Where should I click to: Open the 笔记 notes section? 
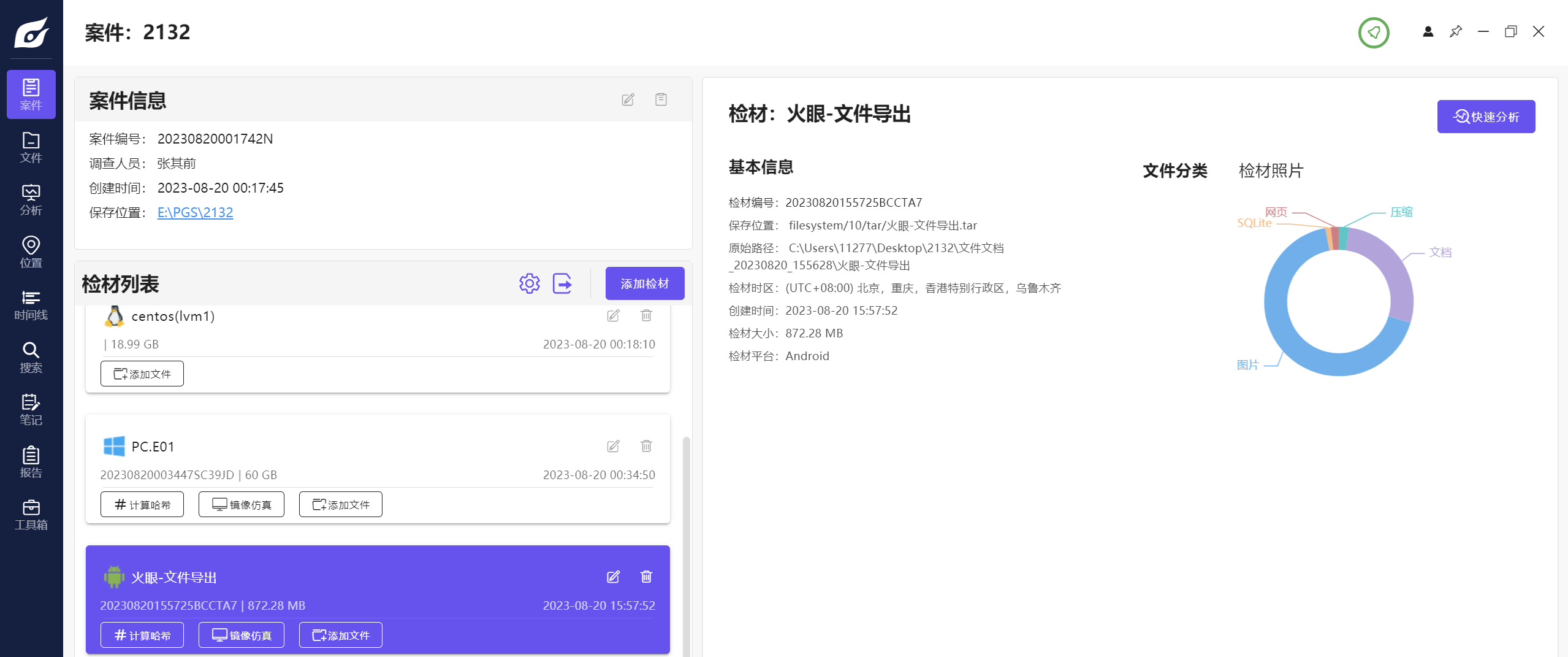click(31, 410)
